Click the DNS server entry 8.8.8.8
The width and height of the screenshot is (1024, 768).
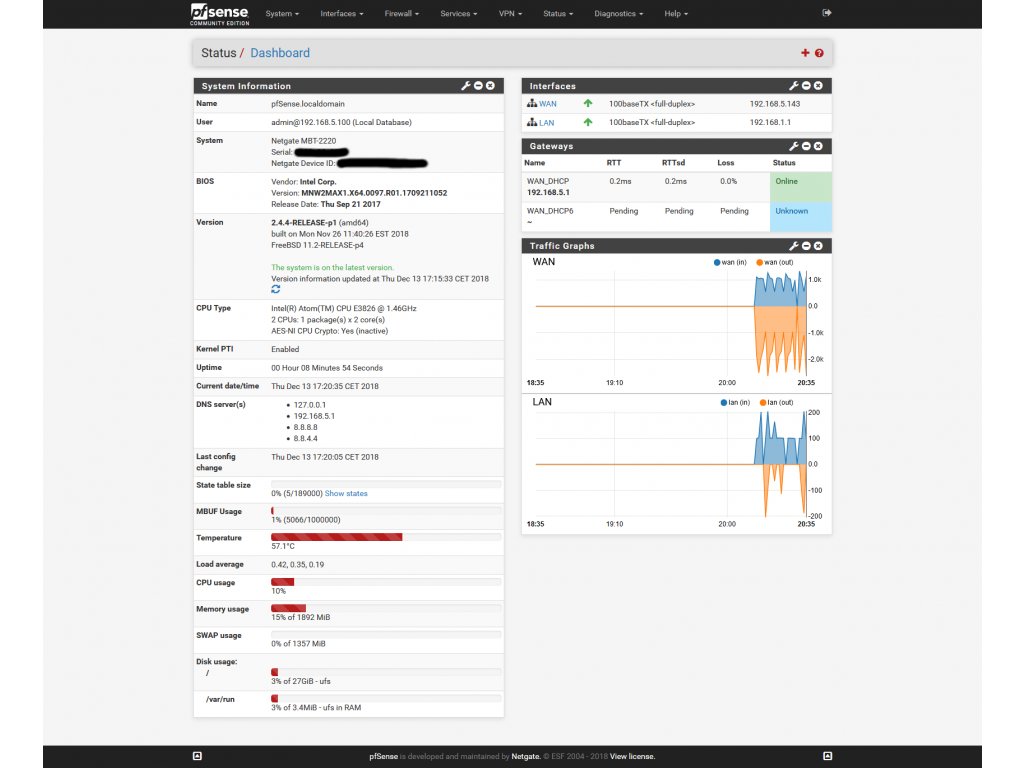pyautogui.click(x=306, y=427)
